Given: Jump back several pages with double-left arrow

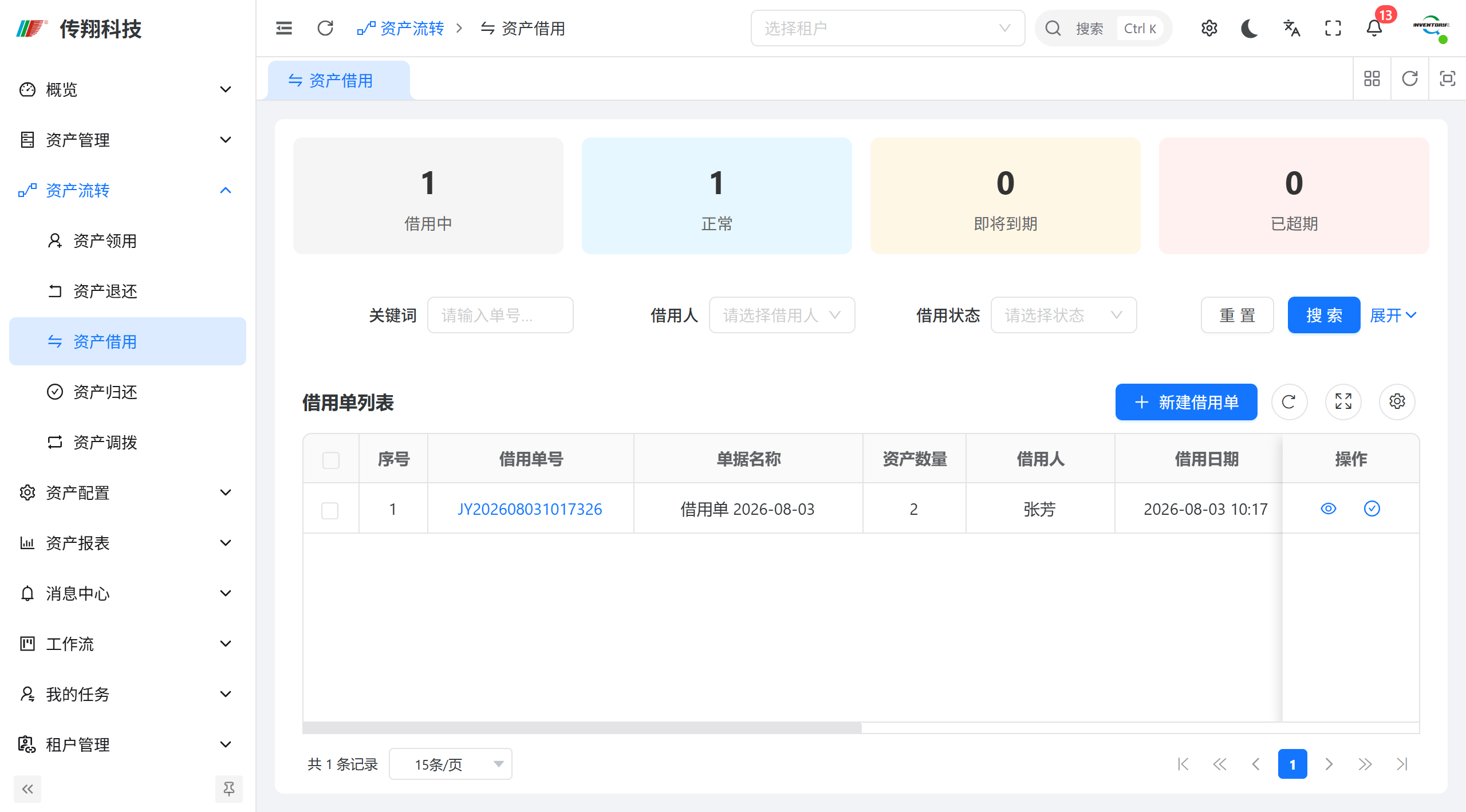Looking at the screenshot, I should point(1220,764).
